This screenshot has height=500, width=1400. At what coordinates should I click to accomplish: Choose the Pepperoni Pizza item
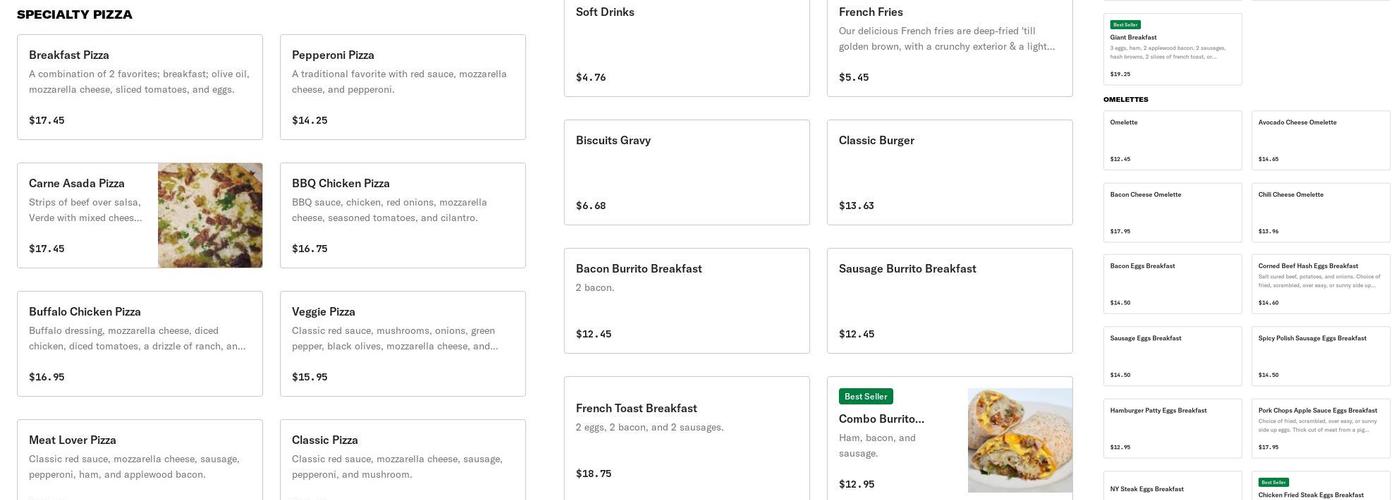[x=402, y=87]
